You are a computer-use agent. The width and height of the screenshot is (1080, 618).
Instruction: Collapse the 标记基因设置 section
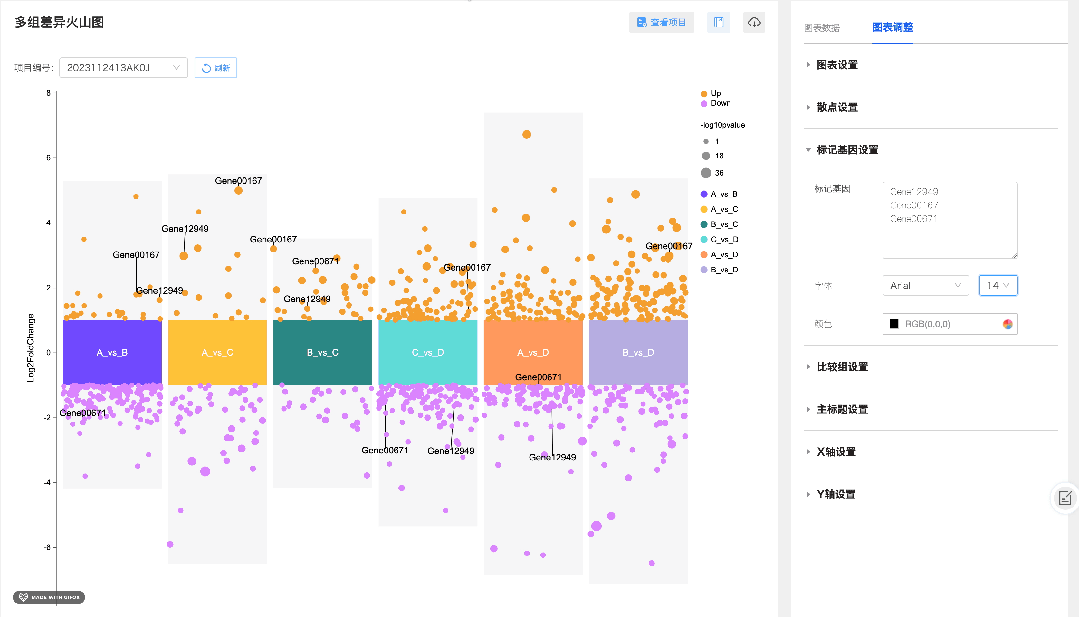pyautogui.click(x=846, y=150)
